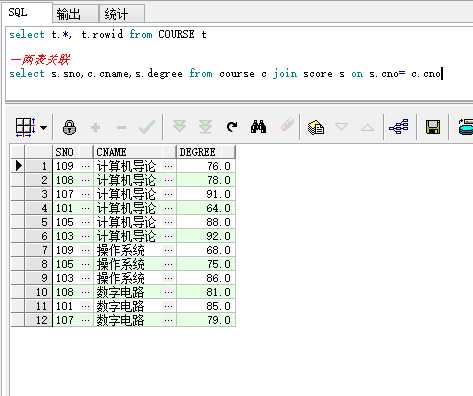Open the grid selection mode icon

(25, 127)
